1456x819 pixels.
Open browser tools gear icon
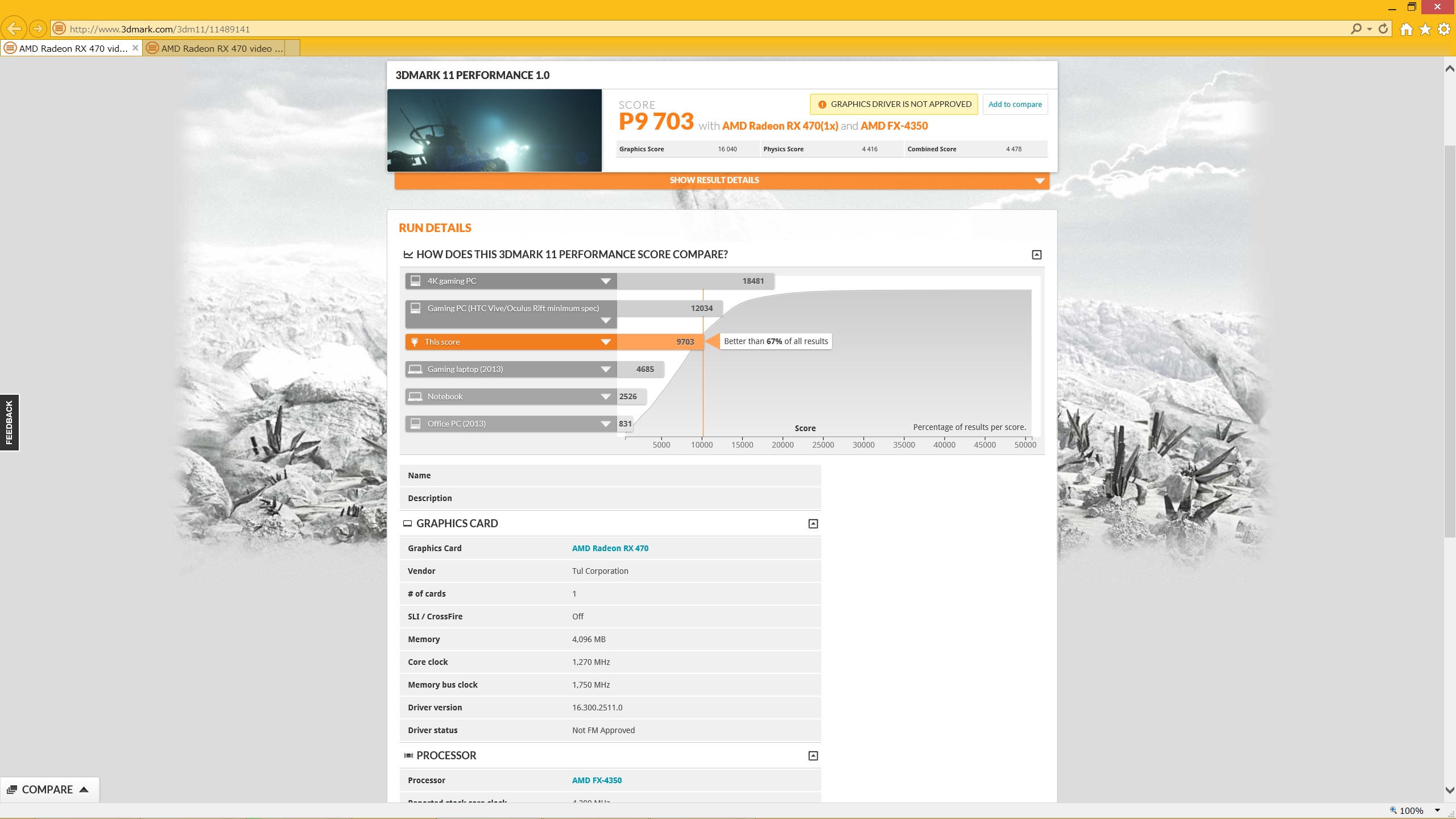(x=1444, y=29)
